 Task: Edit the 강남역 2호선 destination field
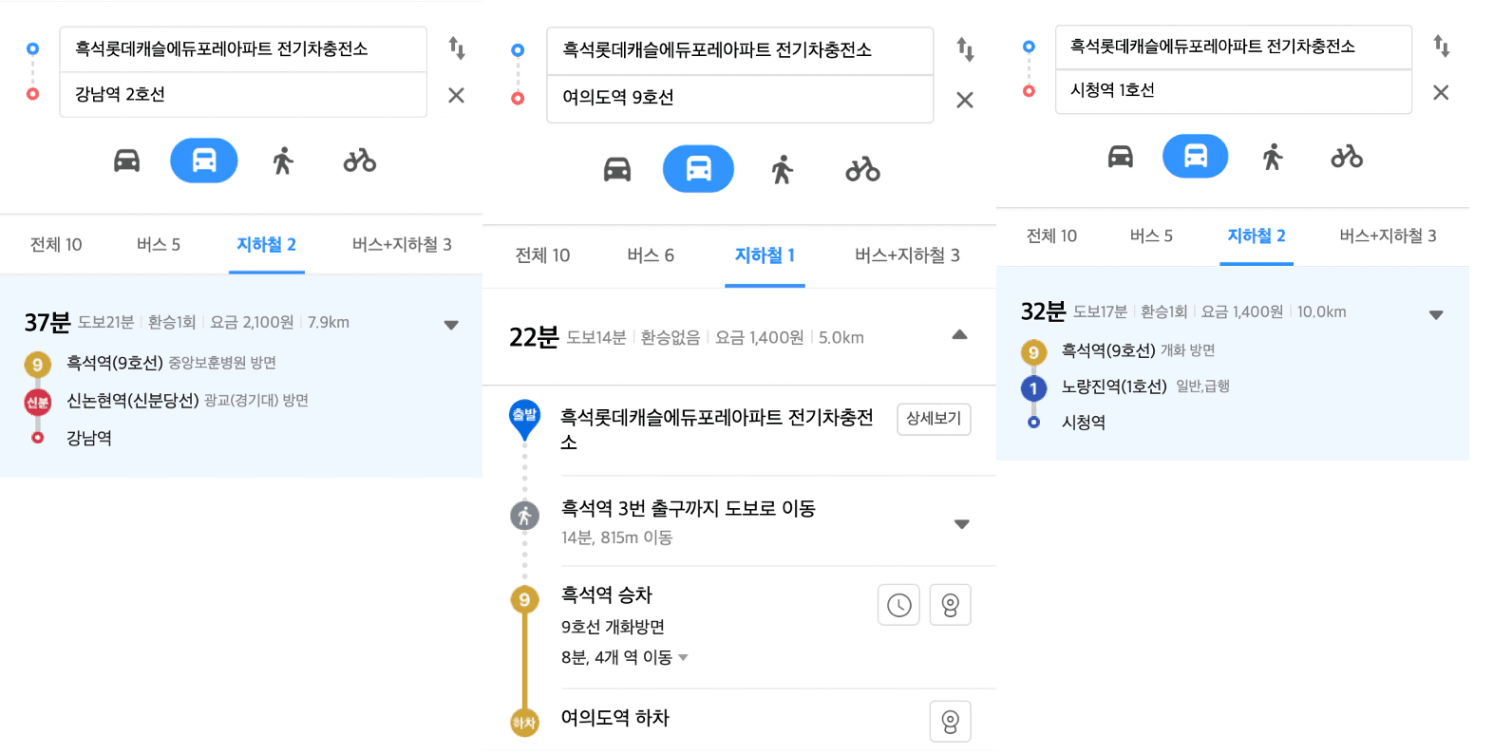point(243,95)
